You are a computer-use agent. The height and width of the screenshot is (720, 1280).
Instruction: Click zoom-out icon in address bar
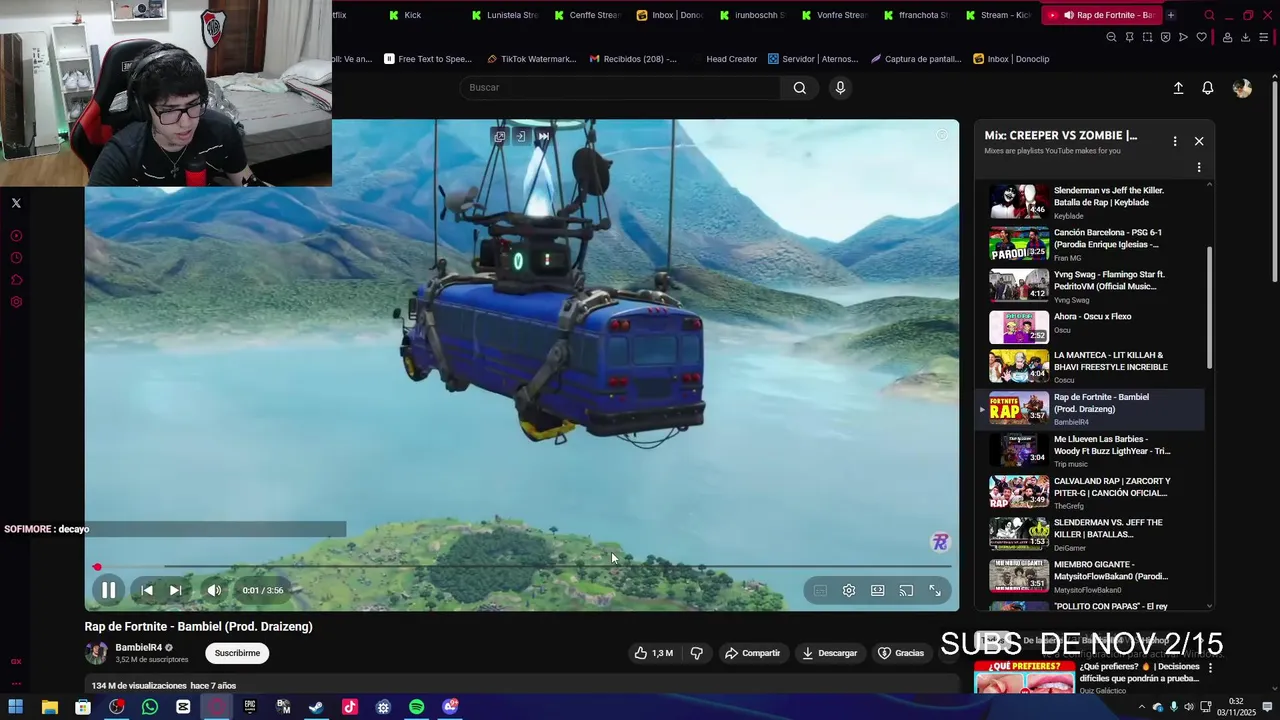click(1111, 37)
